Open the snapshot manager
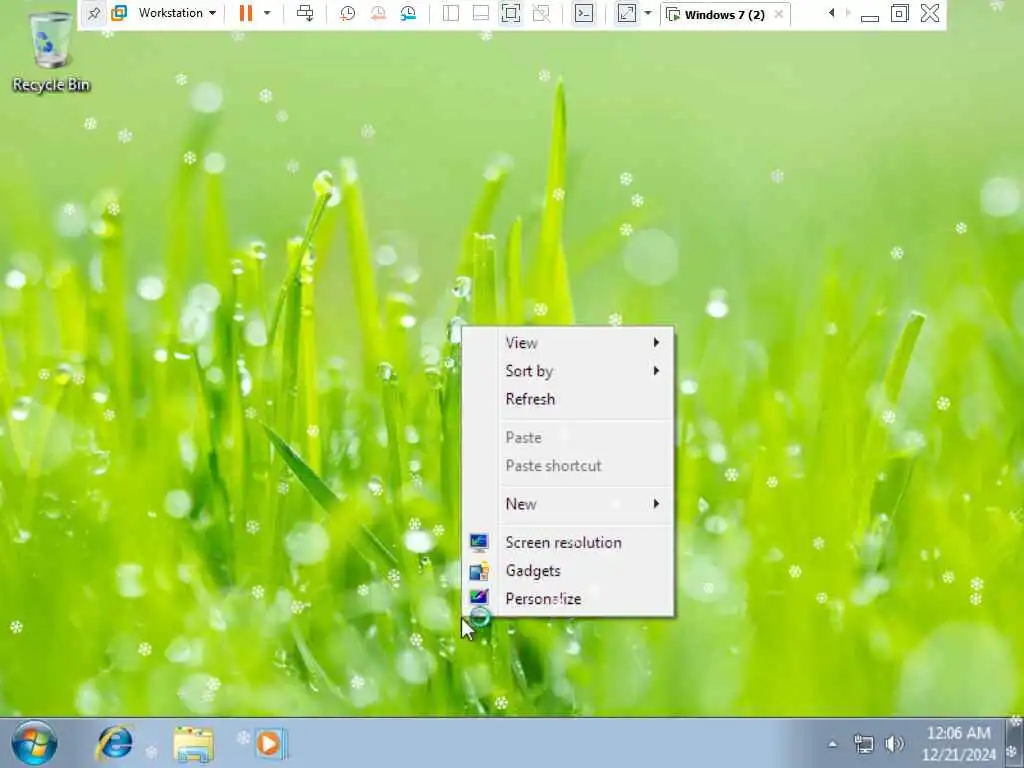 pyautogui.click(x=409, y=13)
